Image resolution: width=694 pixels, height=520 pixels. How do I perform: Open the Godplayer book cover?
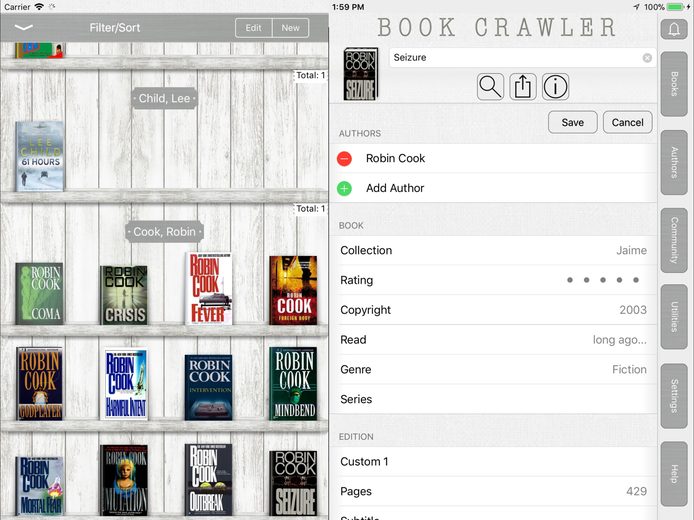(x=39, y=384)
